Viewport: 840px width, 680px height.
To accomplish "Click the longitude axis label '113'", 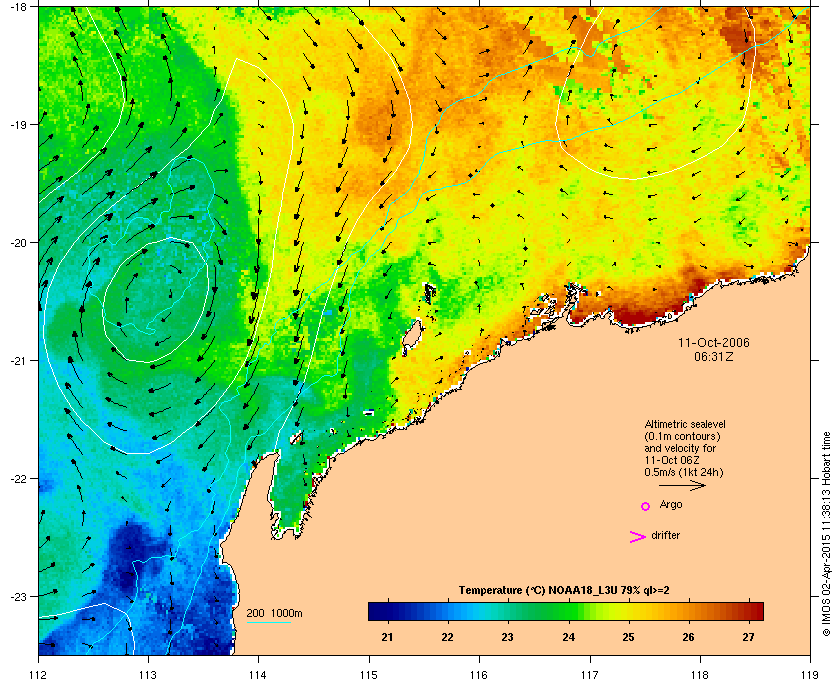I will click(x=148, y=674).
